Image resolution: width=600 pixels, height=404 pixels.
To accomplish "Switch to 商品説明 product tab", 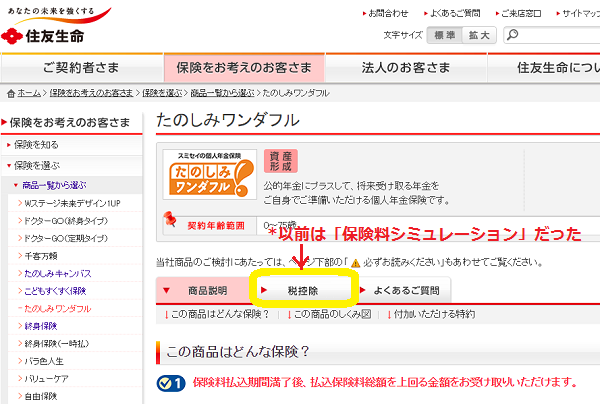I will pyautogui.click(x=203, y=290).
